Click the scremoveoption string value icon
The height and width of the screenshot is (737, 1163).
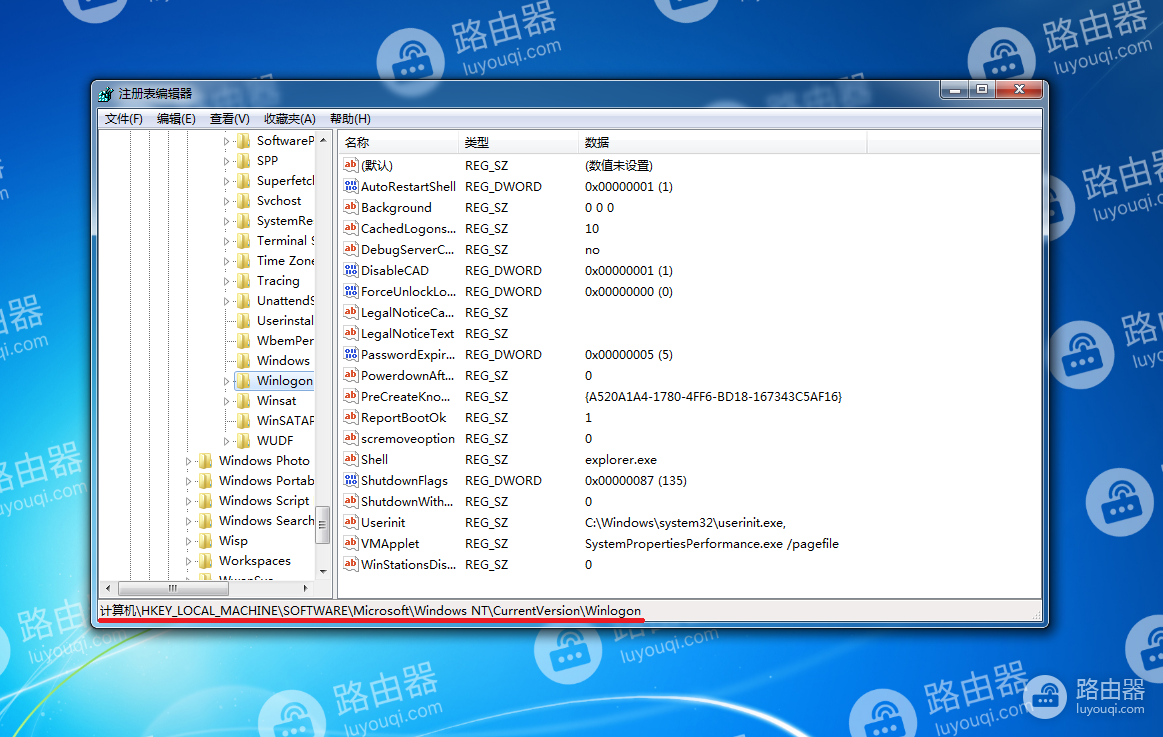(x=351, y=438)
